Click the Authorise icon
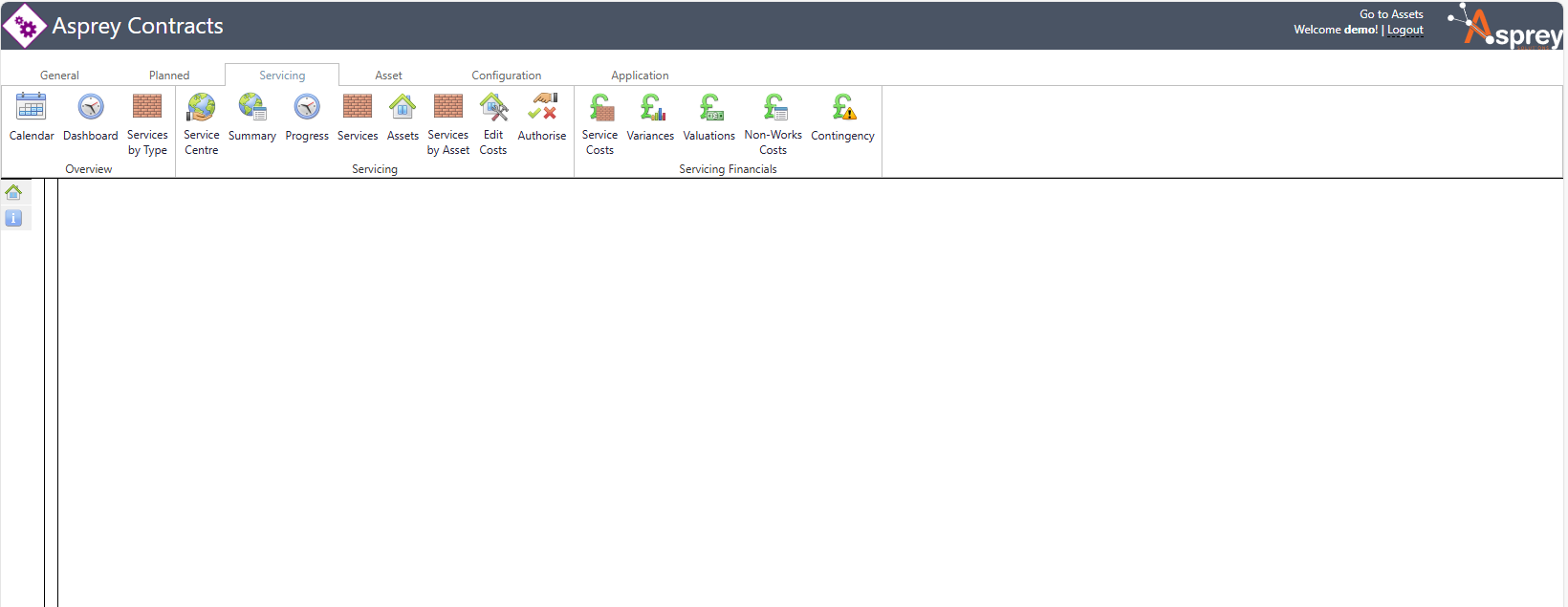 [542, 107]
